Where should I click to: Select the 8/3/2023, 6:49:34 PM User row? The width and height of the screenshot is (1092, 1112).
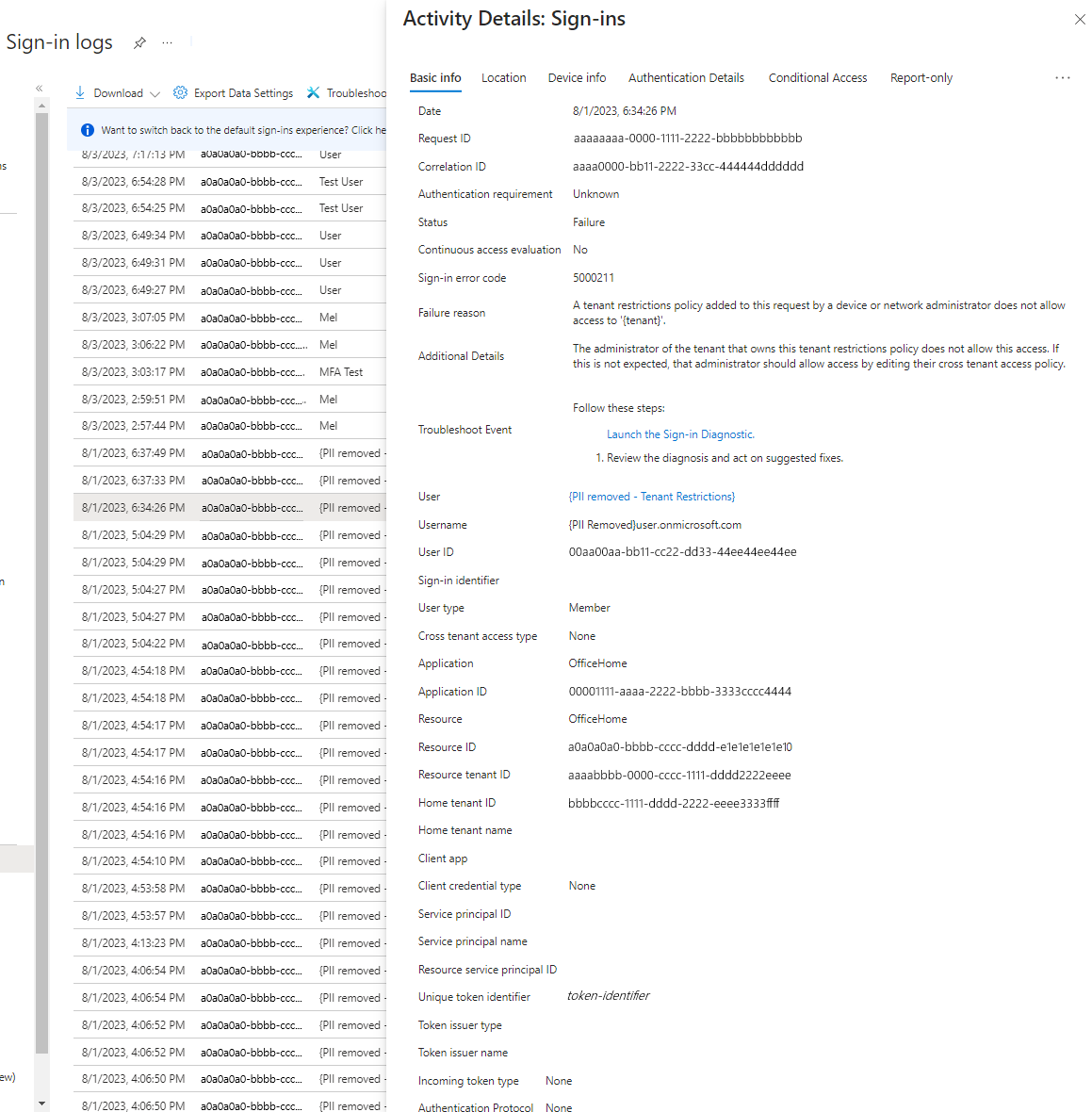[230, 236]
